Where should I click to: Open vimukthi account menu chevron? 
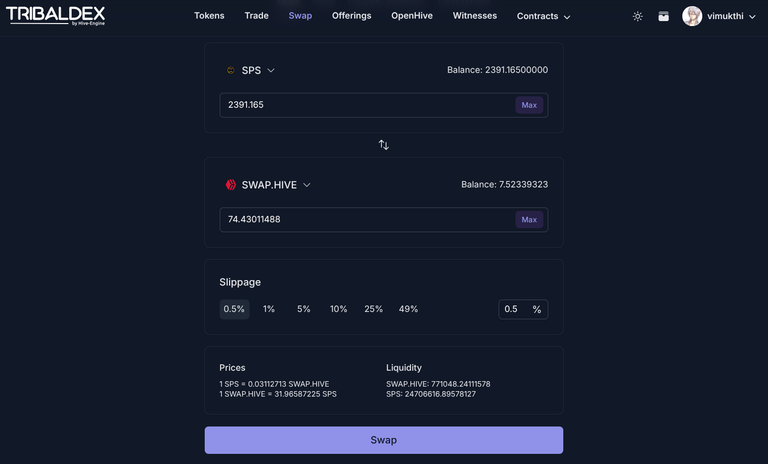(752, 17)
